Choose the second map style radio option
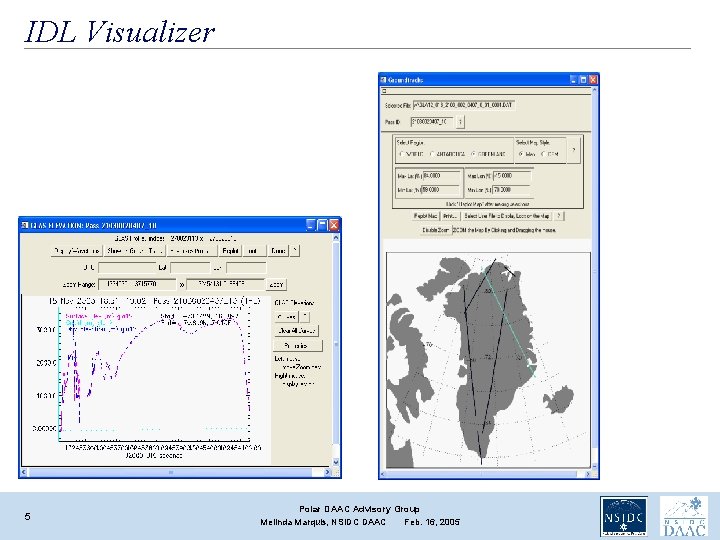Image resolution: width=720 pixels, height=540 pixels. click(543, 154)
